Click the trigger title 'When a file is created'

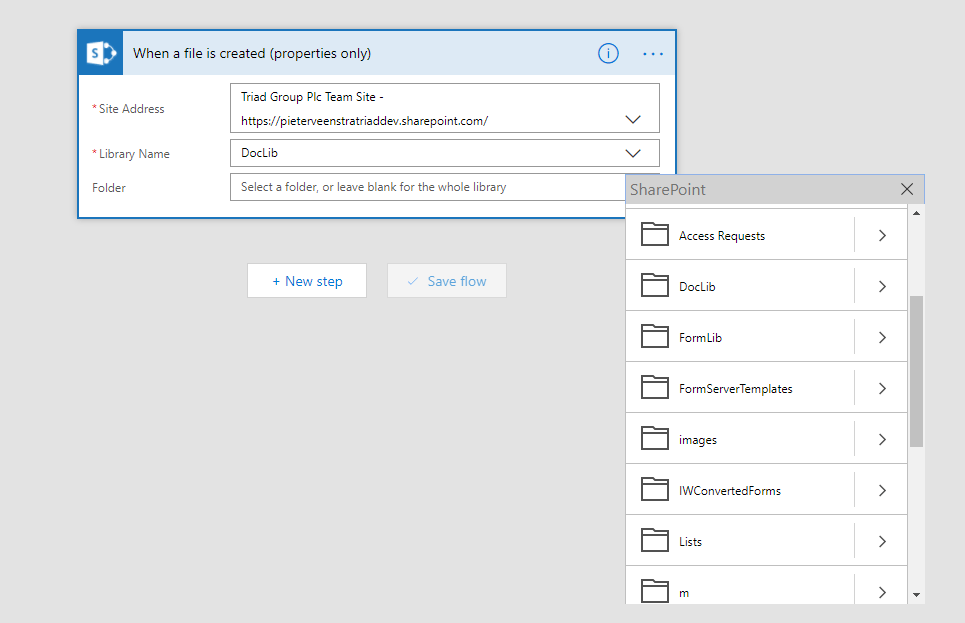(x=252, y=54)
